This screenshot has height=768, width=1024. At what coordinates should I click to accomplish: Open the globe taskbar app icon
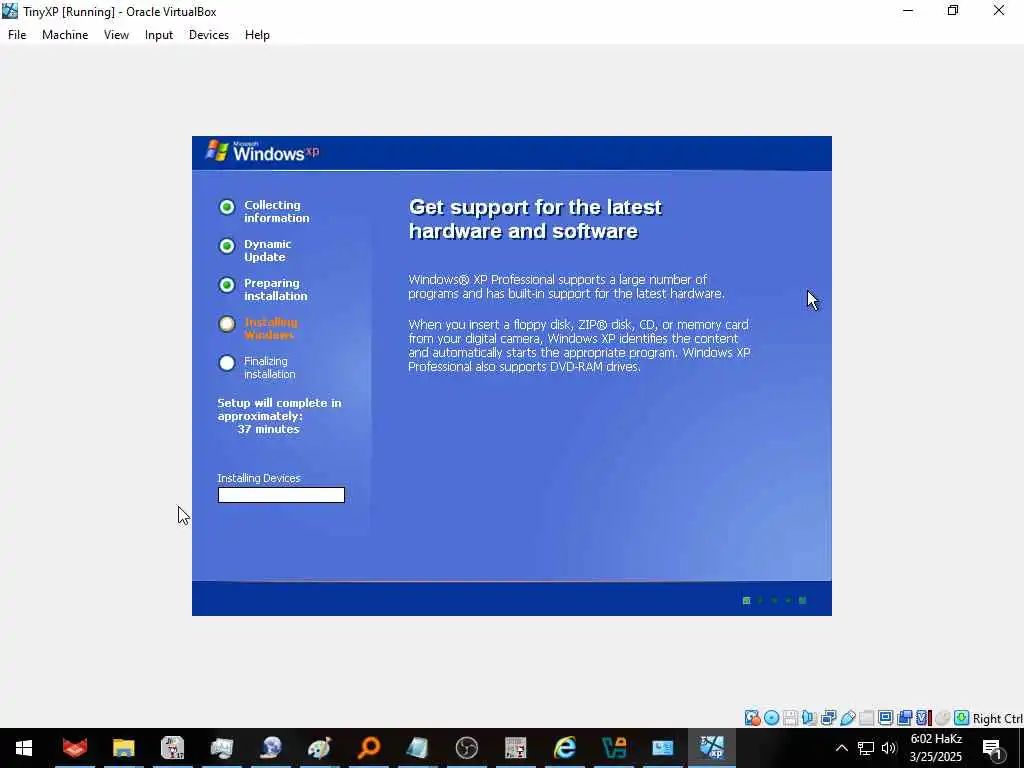pyautogui.click(x=270, y=748)
